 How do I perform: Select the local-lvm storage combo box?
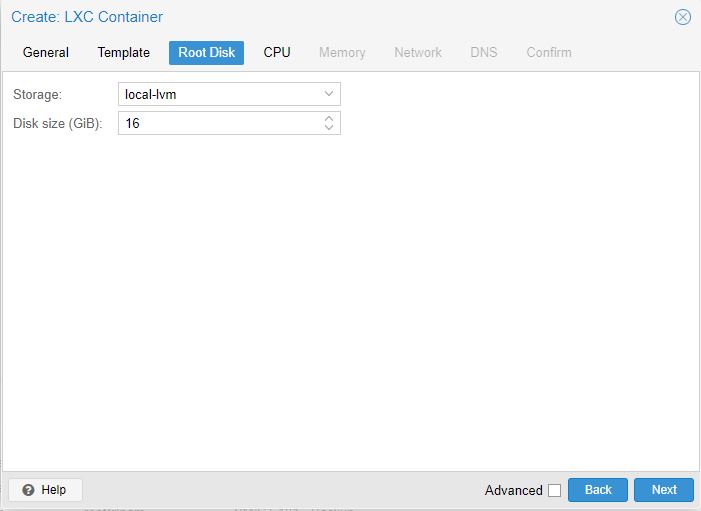[x=218, y=94]
